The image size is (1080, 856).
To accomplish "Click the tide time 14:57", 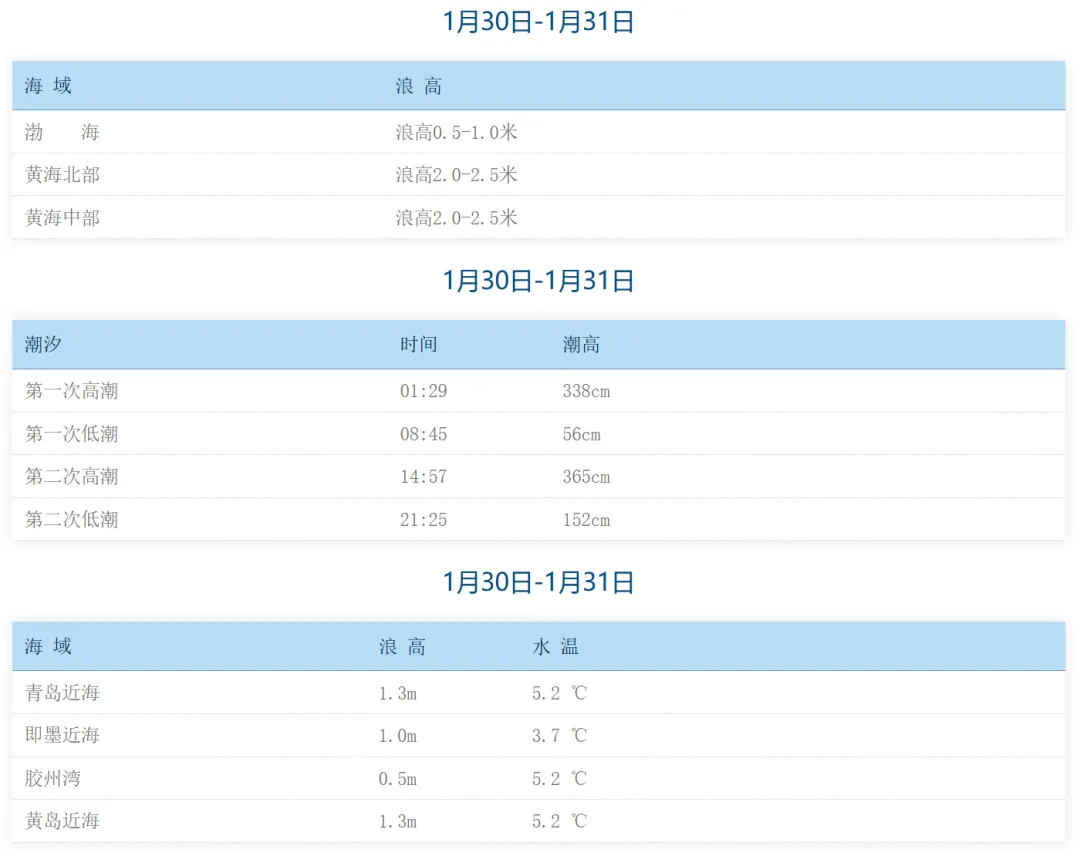I will point(424,477).
